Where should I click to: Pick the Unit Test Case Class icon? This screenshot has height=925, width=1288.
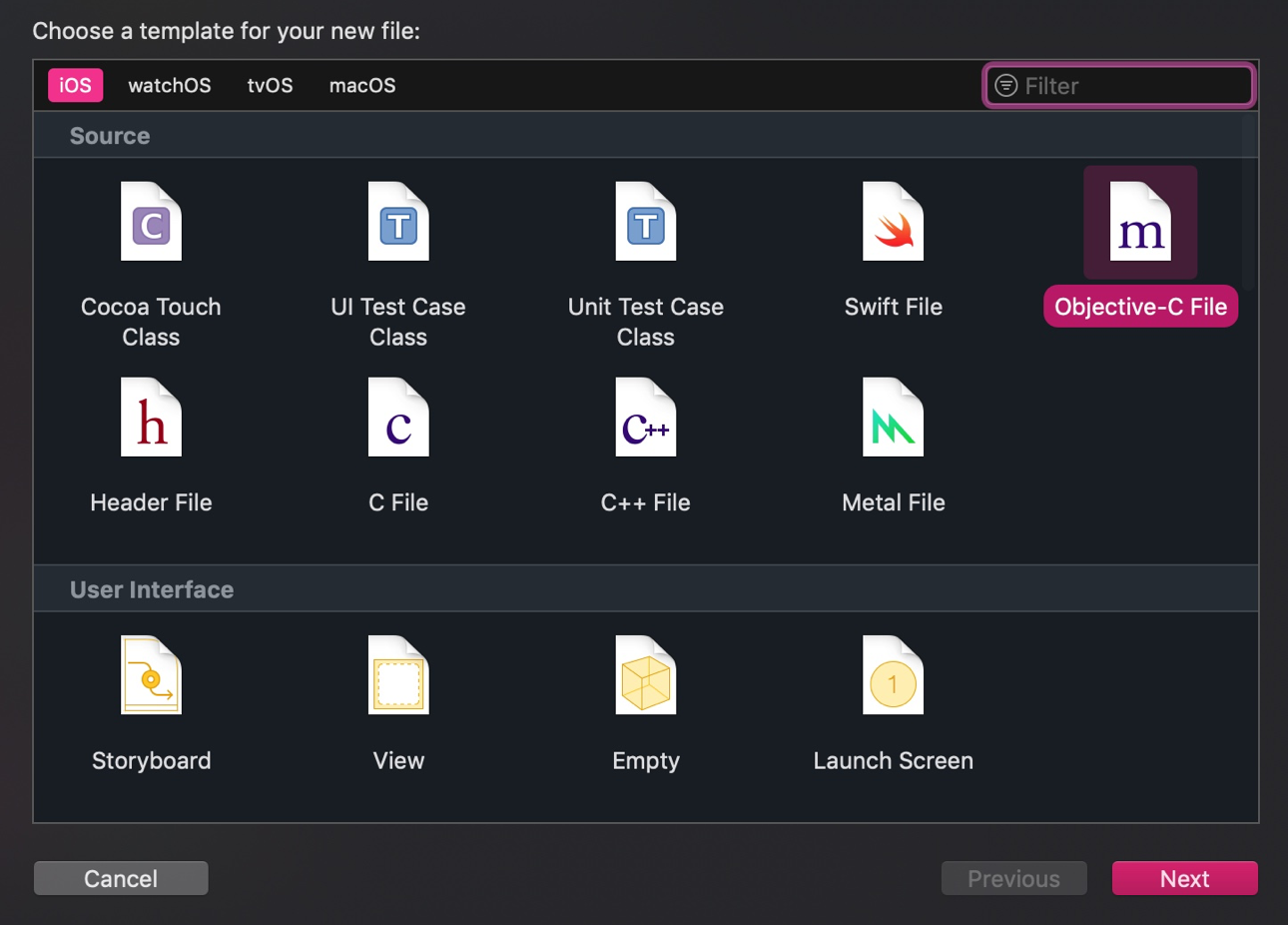646,221
